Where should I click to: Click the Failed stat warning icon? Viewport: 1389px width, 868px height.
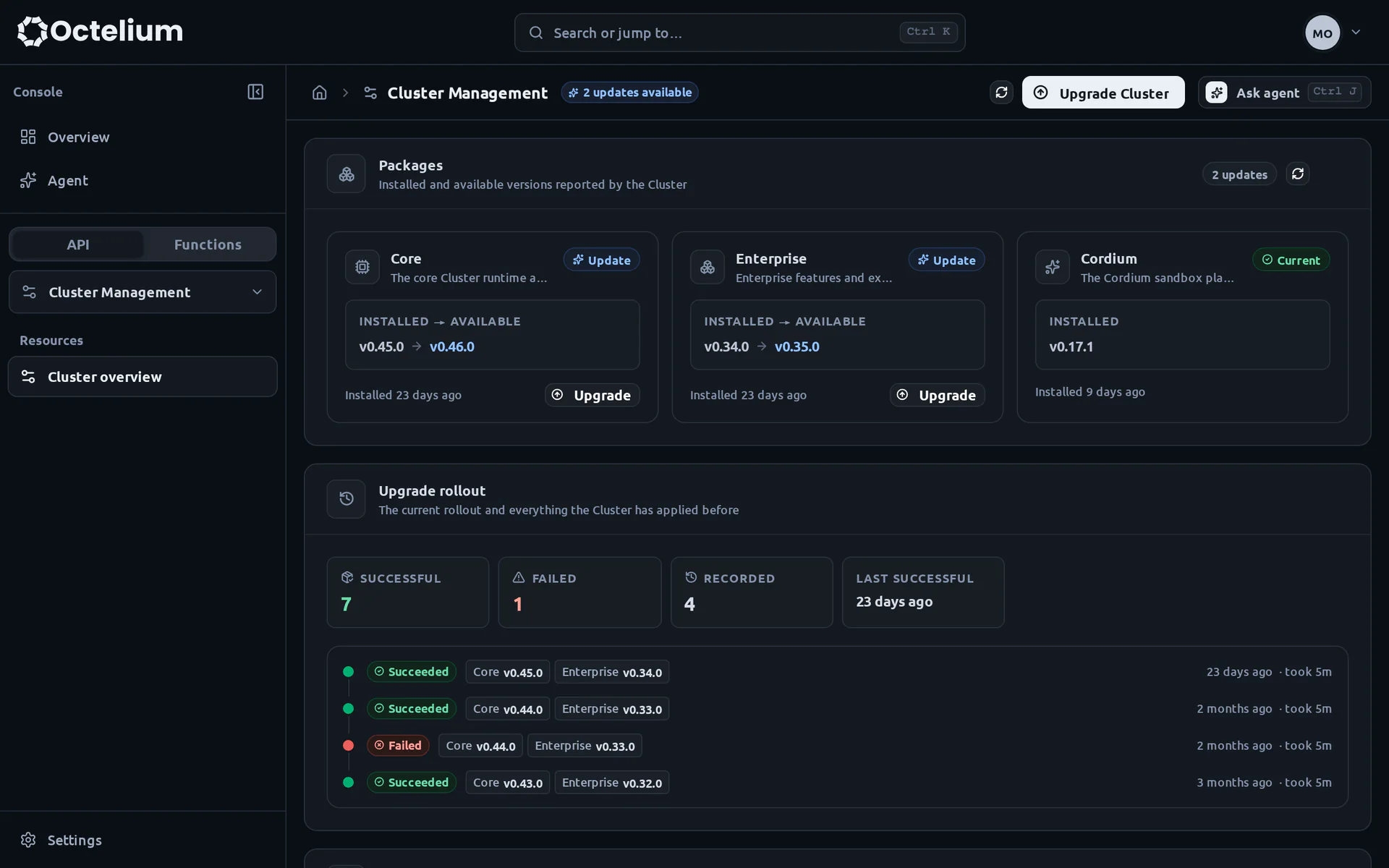[519, 577]
